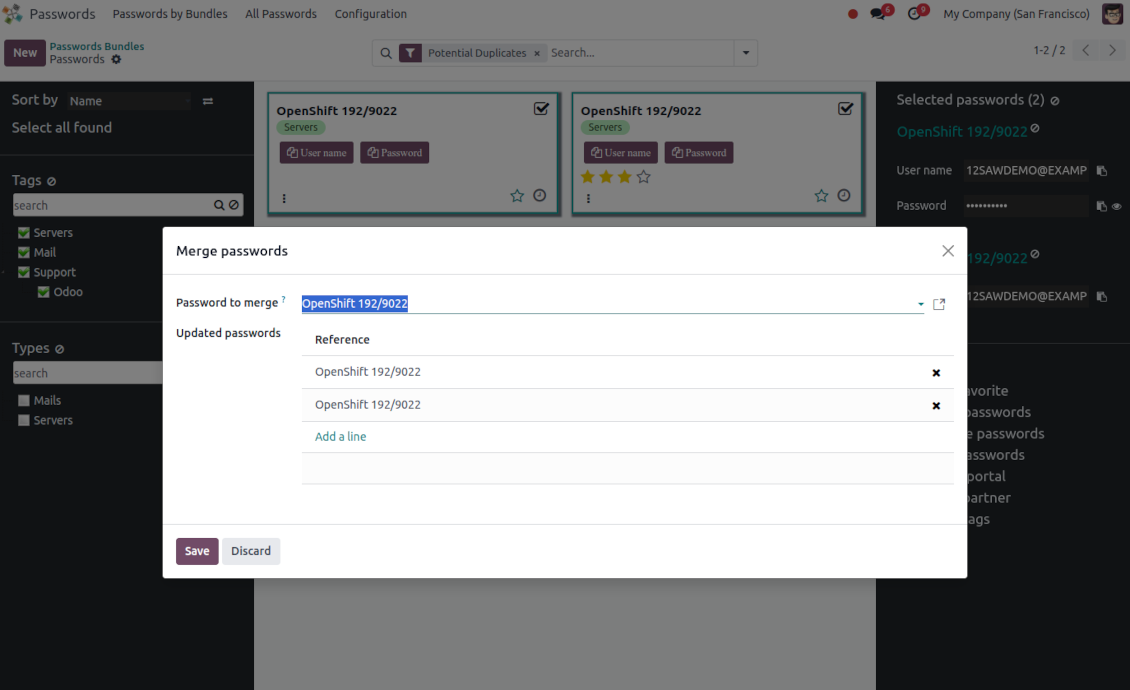Image resolution: width=1130 pixels, height=690 pixels.
Task: Clear the Tags filter icon
Action: (x=51, y=181)
